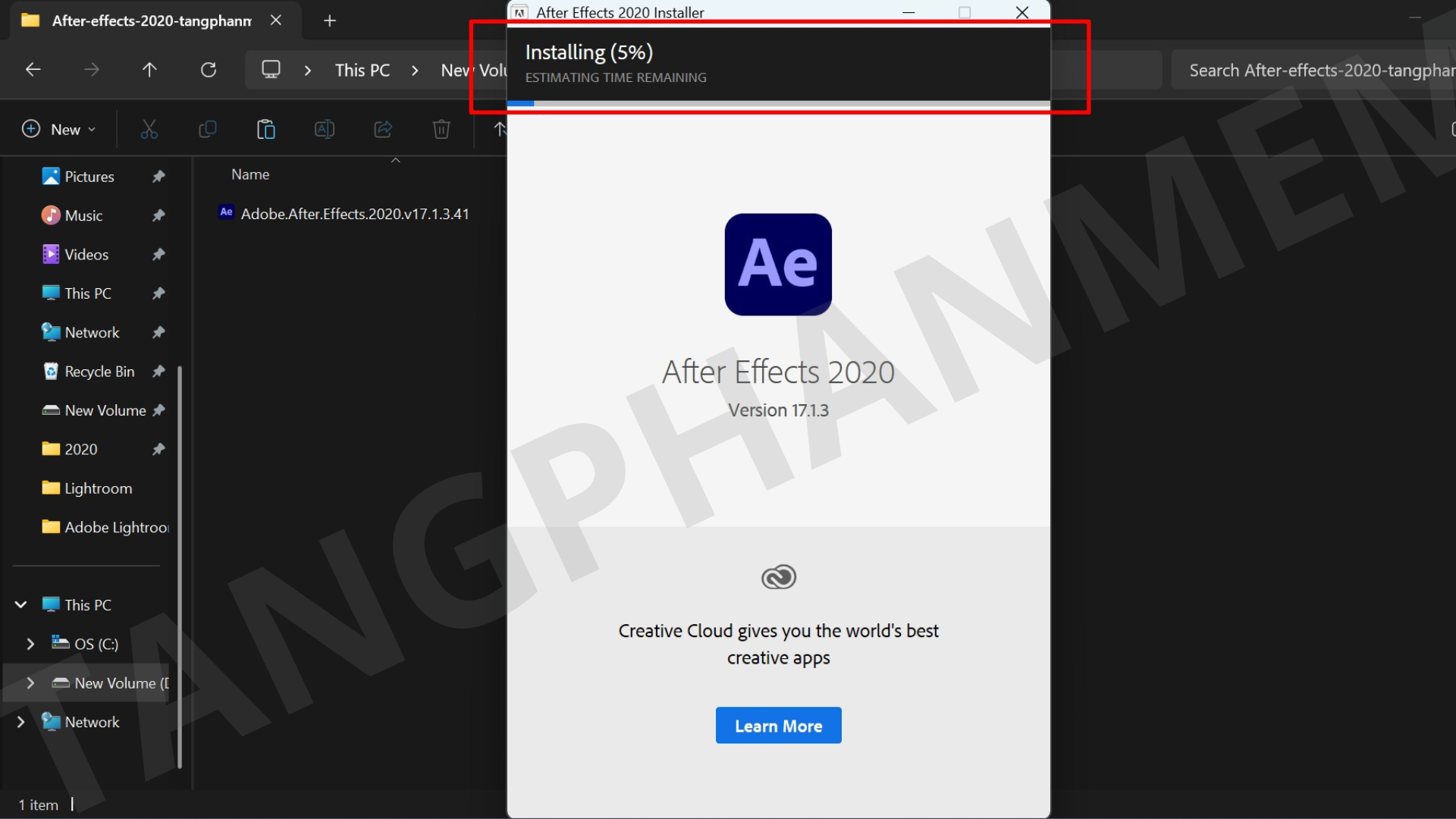Unpin Music using its pin icon
1456x819 pixels.
(158, 215)
